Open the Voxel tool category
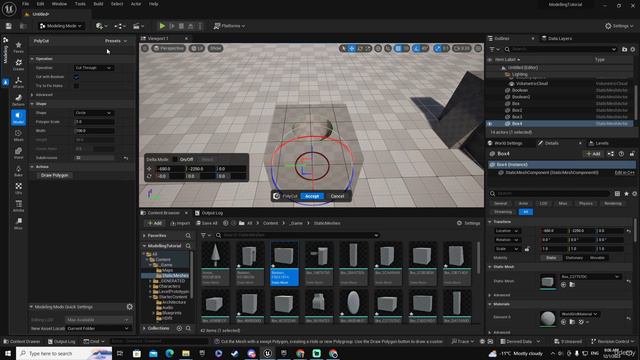The image size is (640, 360). [18, 153]
